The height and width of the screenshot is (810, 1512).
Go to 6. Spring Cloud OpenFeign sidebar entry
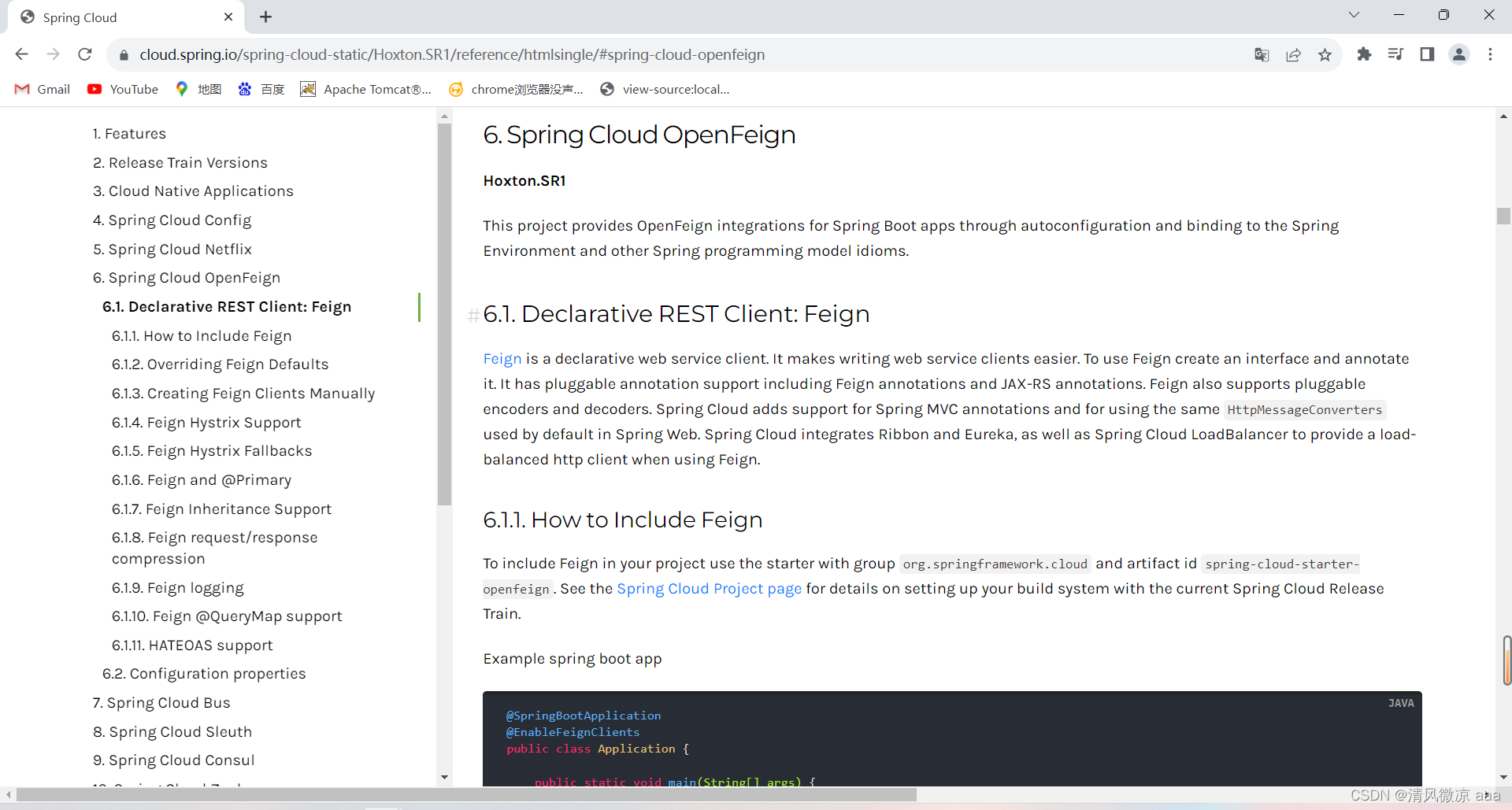(187, 278)
